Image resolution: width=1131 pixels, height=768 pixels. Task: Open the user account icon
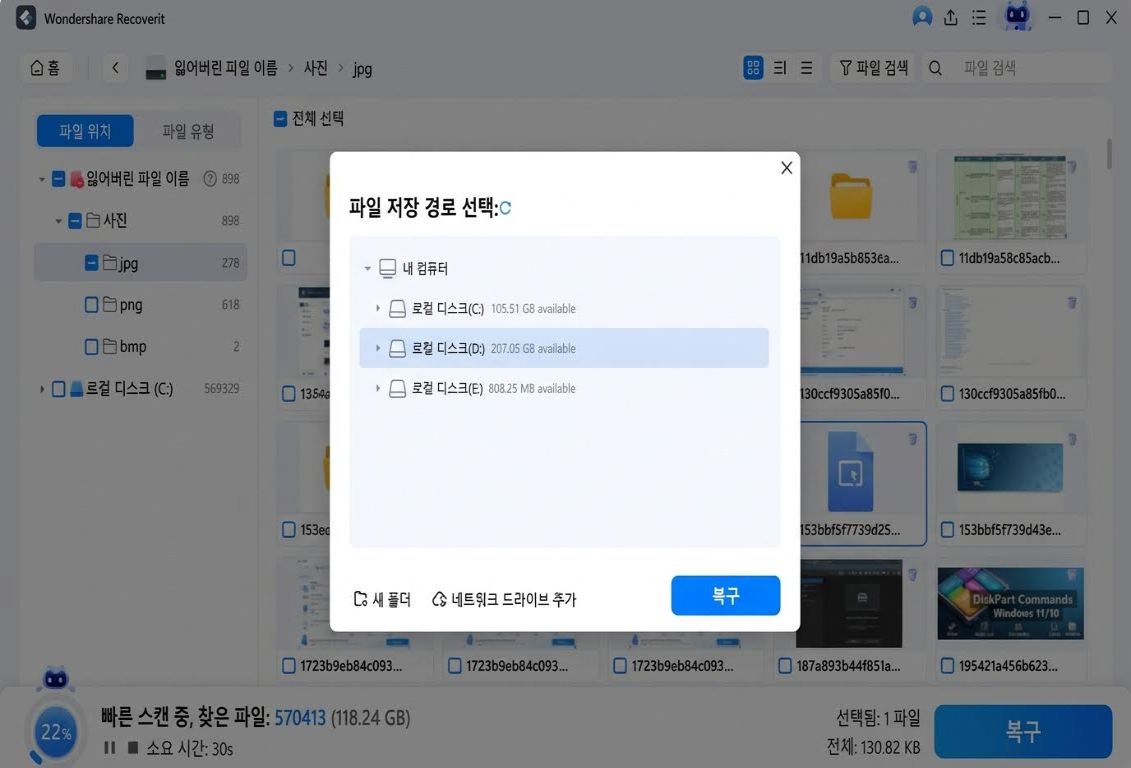click(922, 17)
